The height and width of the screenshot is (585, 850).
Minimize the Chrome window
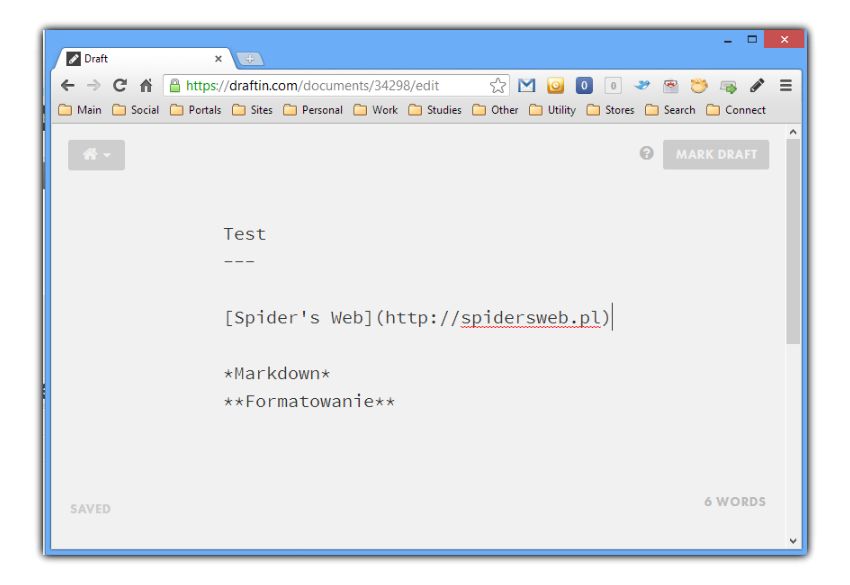tap(727, 40)
